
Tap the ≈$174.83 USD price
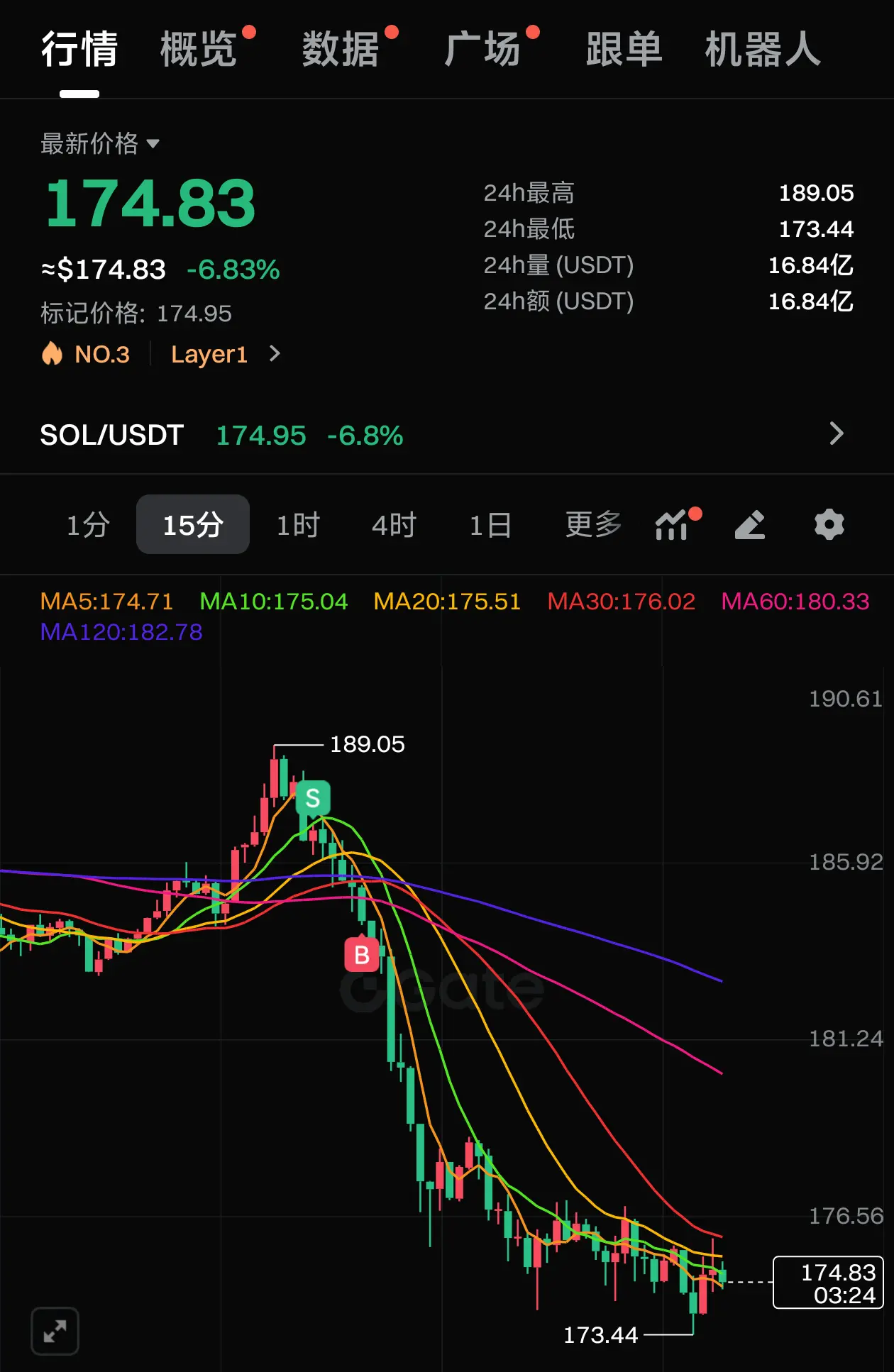click(104, 270)
